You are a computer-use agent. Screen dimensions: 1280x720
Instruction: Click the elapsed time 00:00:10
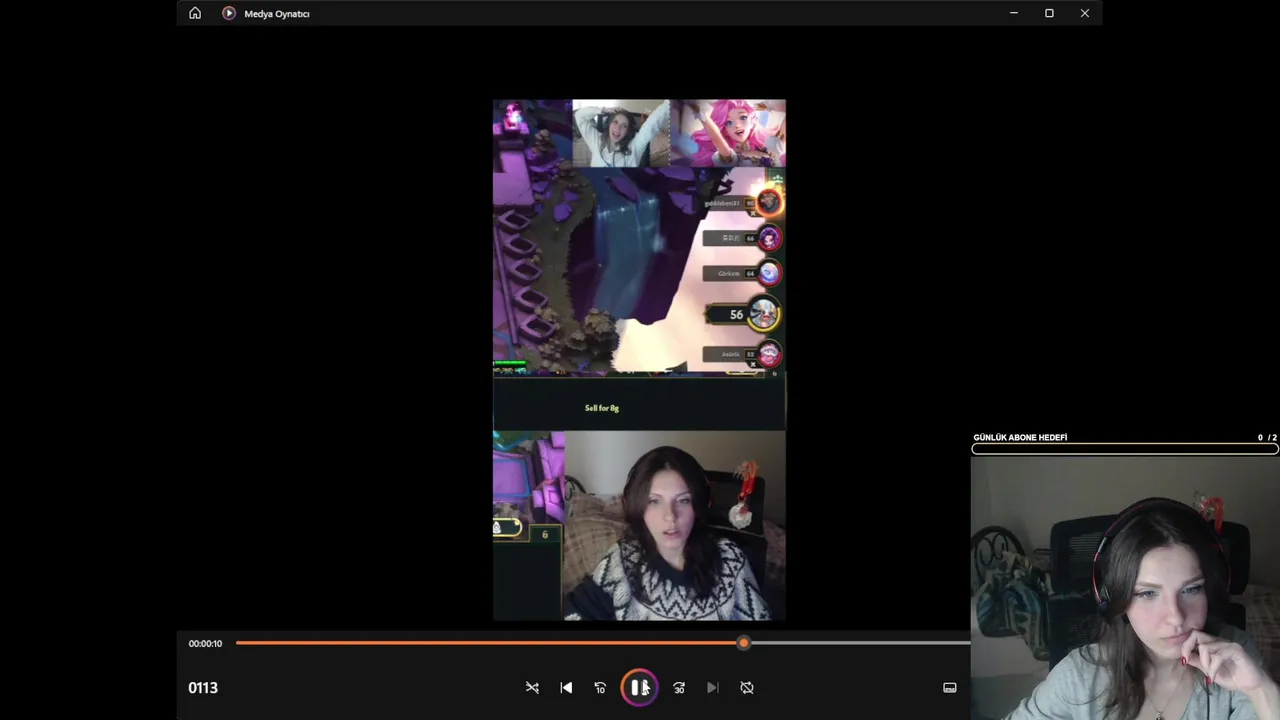[205, 644]
